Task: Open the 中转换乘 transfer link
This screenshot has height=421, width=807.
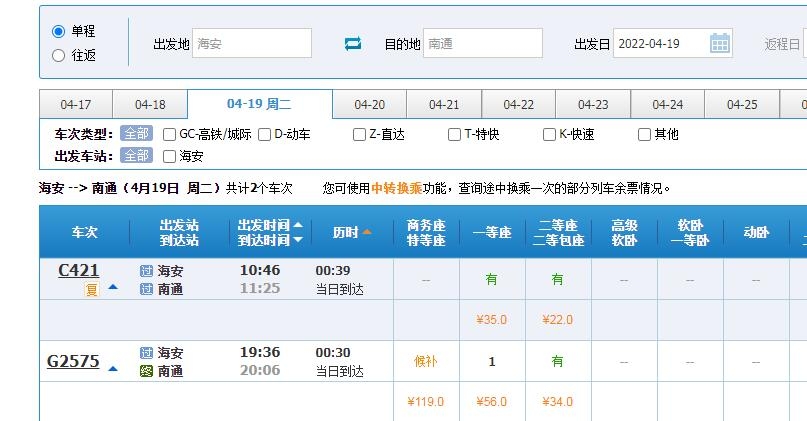Action: pyautogui.click(x=397, y=187)
